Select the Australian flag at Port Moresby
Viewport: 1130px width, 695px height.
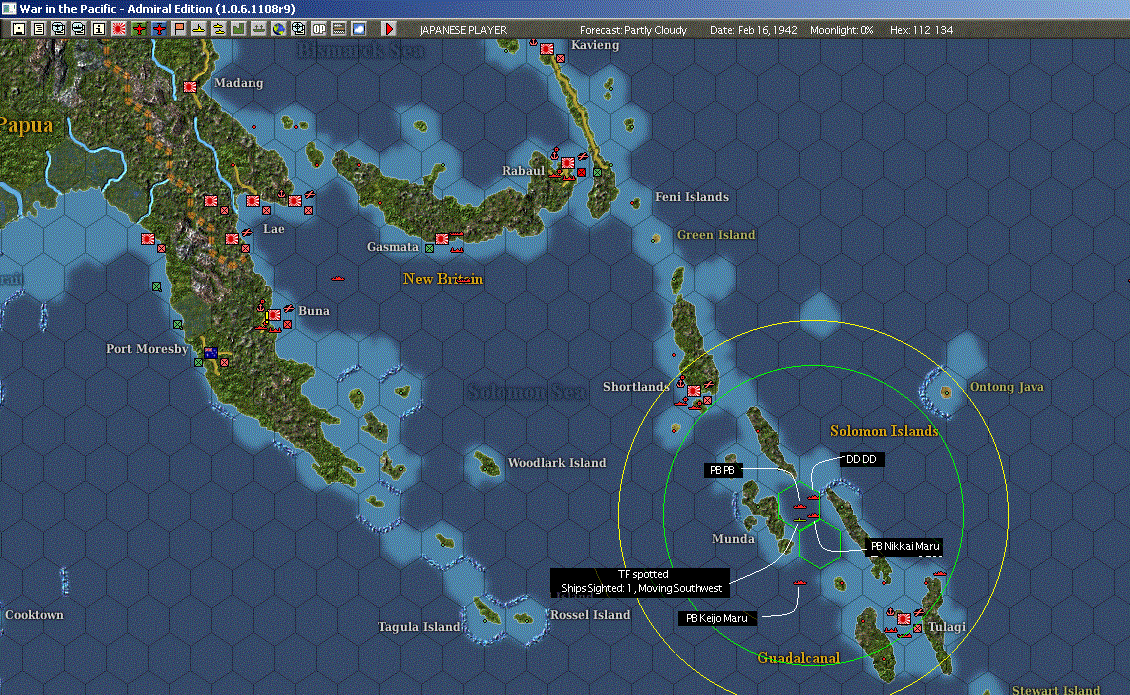coord(210,353)
